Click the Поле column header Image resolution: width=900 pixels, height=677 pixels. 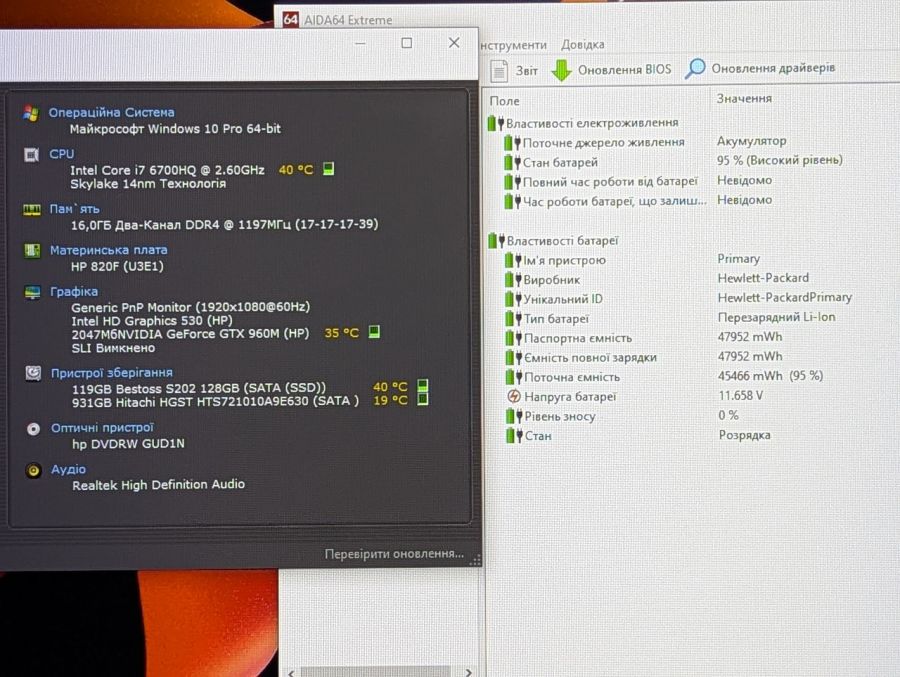(505, 101)
